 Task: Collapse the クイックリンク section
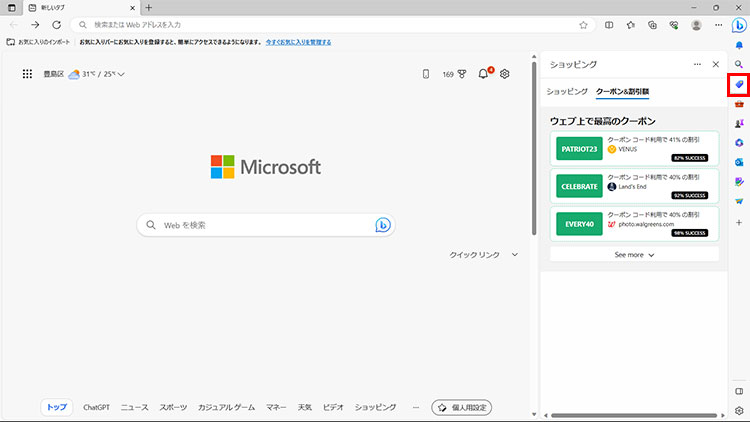click(515, 255)
